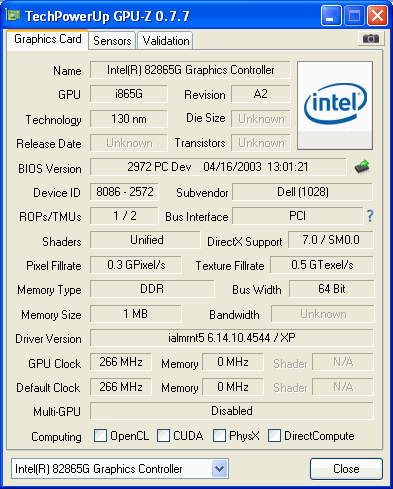
Task: Click the Memory 0 MHz field in Default Clock row
Action: point(233,387)
